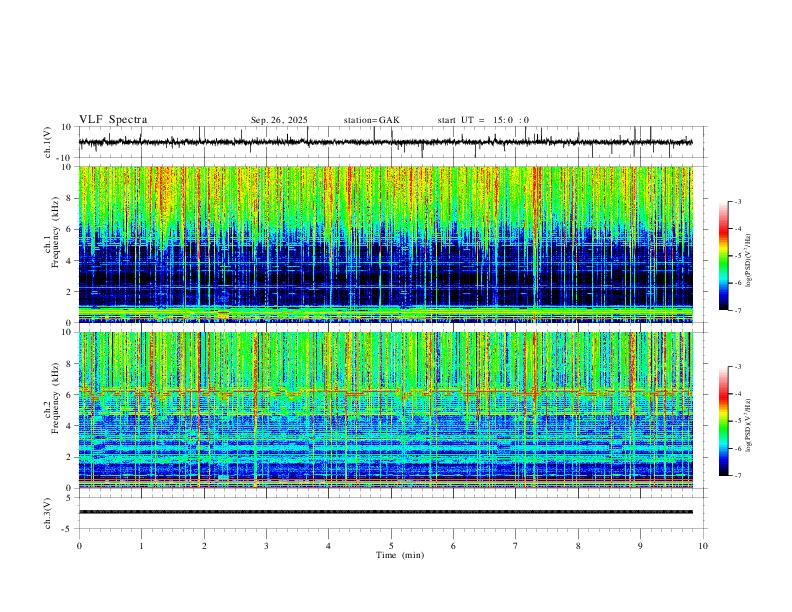Click the '-3' label on upper color scale
The height and width of the screenshot is (612, 792).
point(737,201)
